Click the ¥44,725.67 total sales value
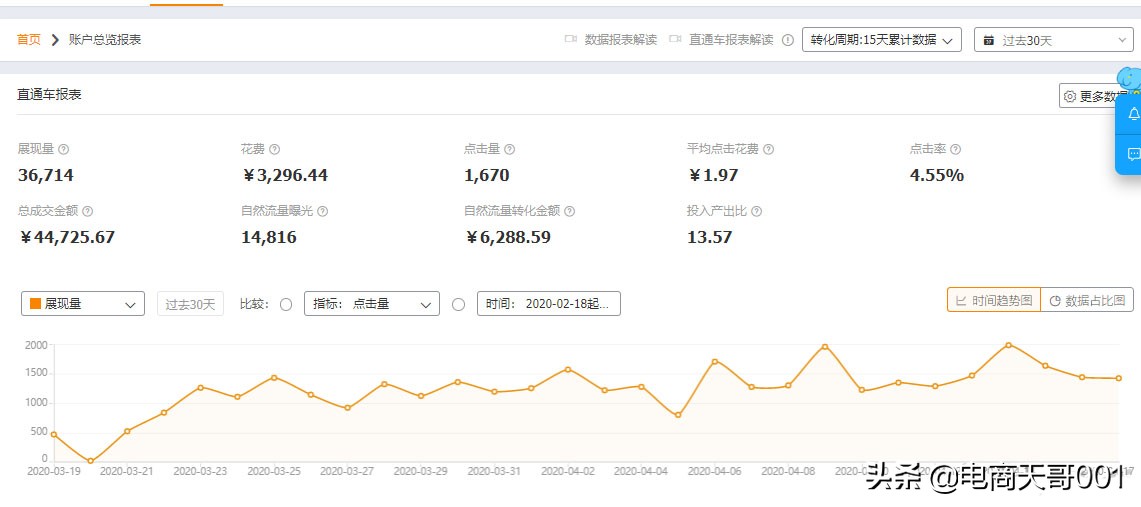1141x507 pixels. coord(66,237)
